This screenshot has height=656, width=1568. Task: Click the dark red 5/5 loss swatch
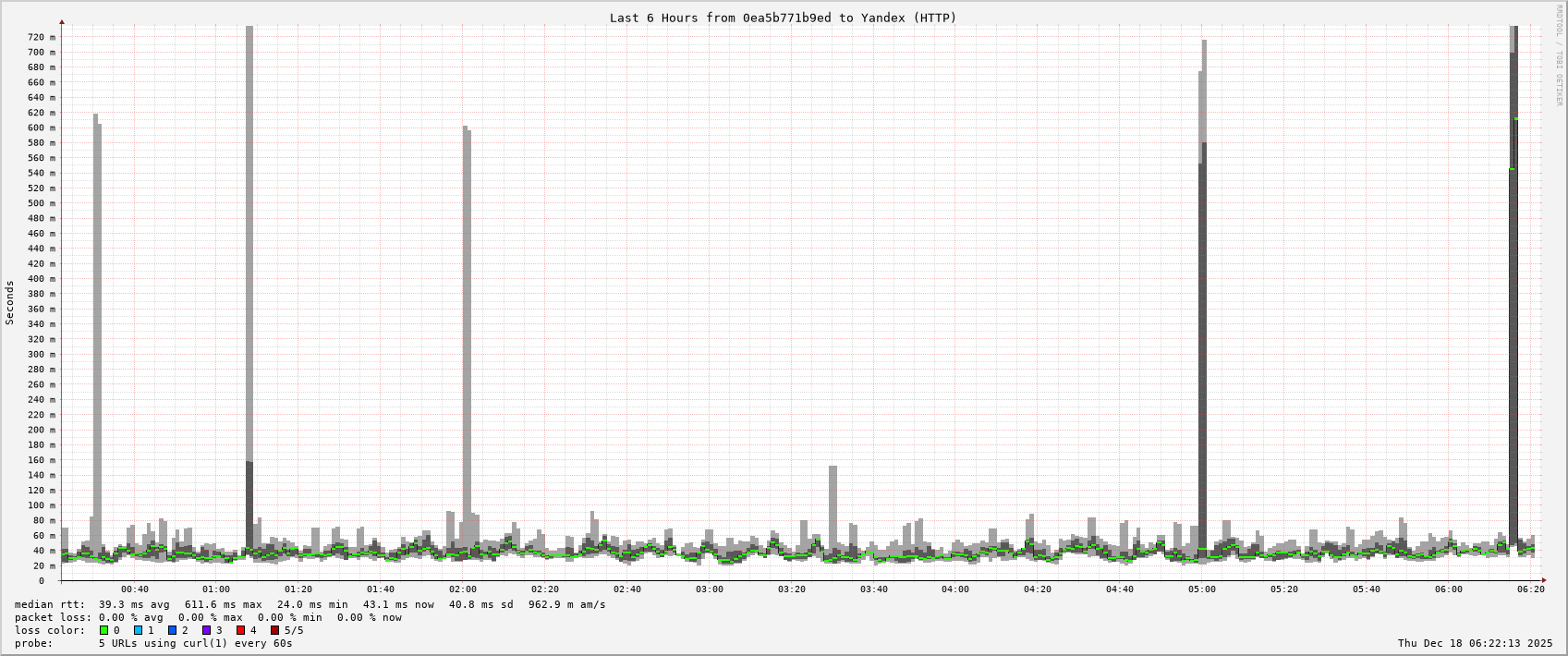coord(274,630)
